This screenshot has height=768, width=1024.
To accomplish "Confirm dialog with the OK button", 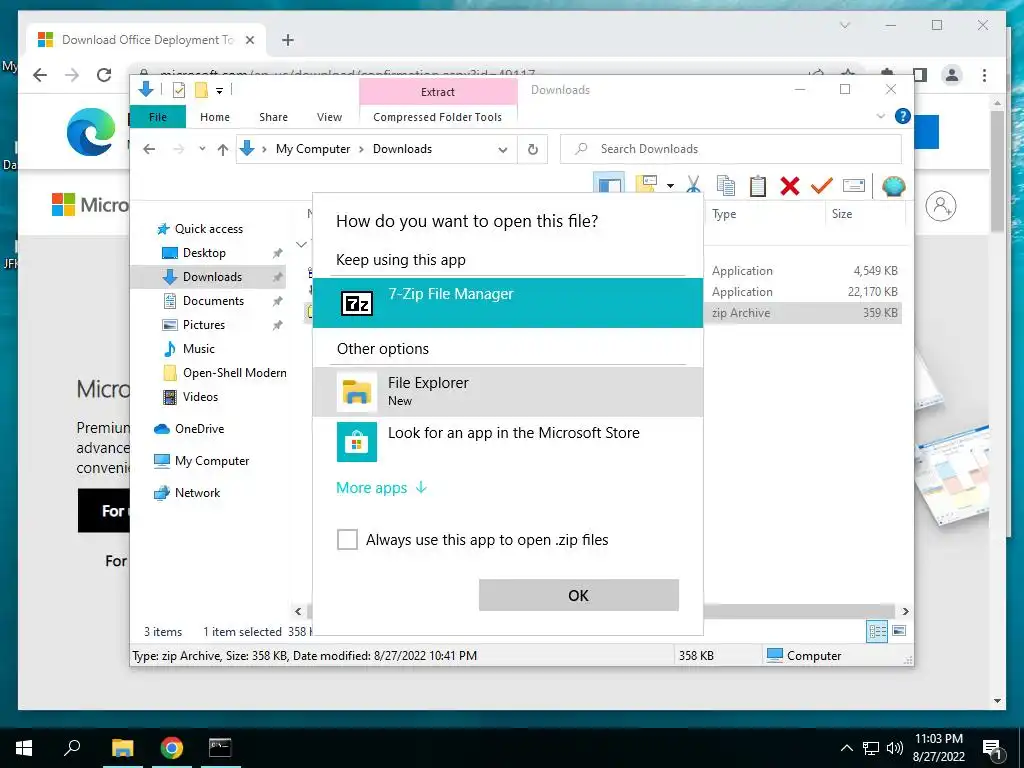I will [x=579, y=595].
